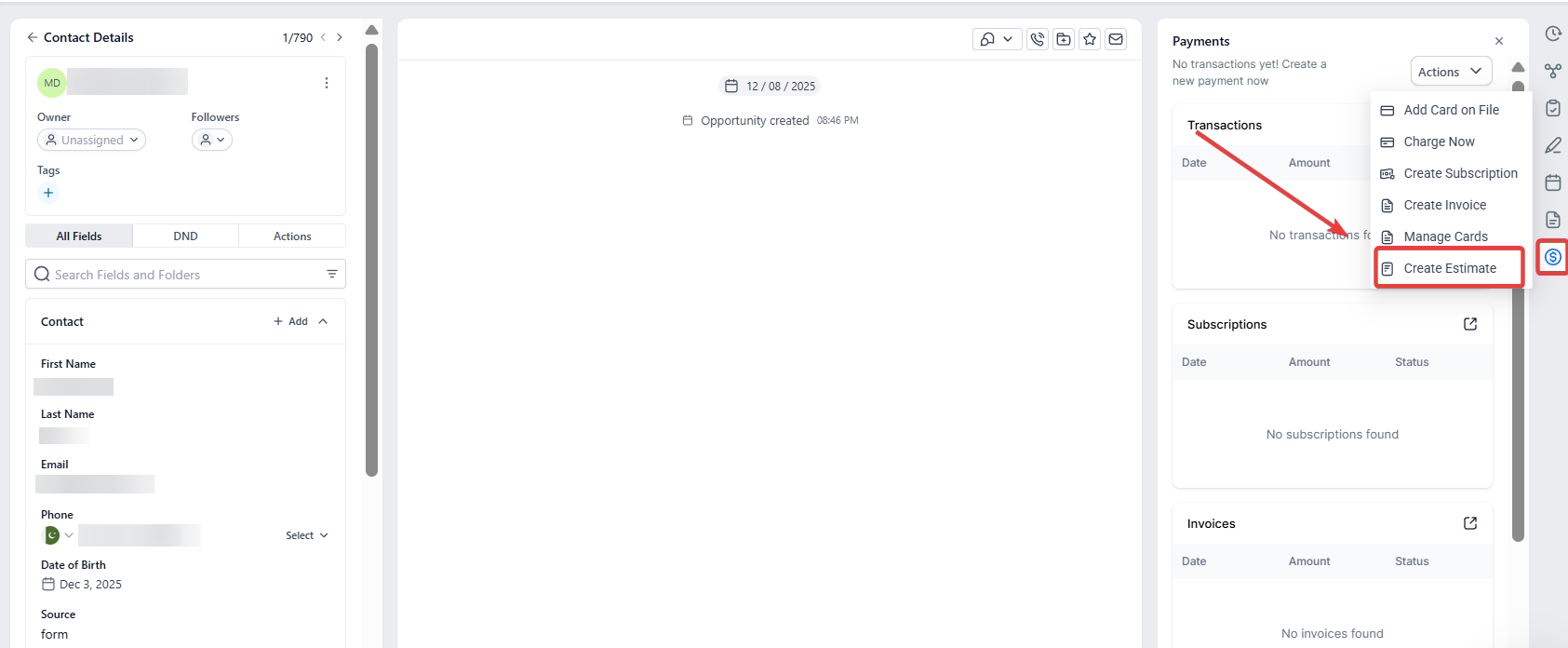Click the Subscriptions Status column header
Viewport: 1568px width, 648px height.
1412,362
